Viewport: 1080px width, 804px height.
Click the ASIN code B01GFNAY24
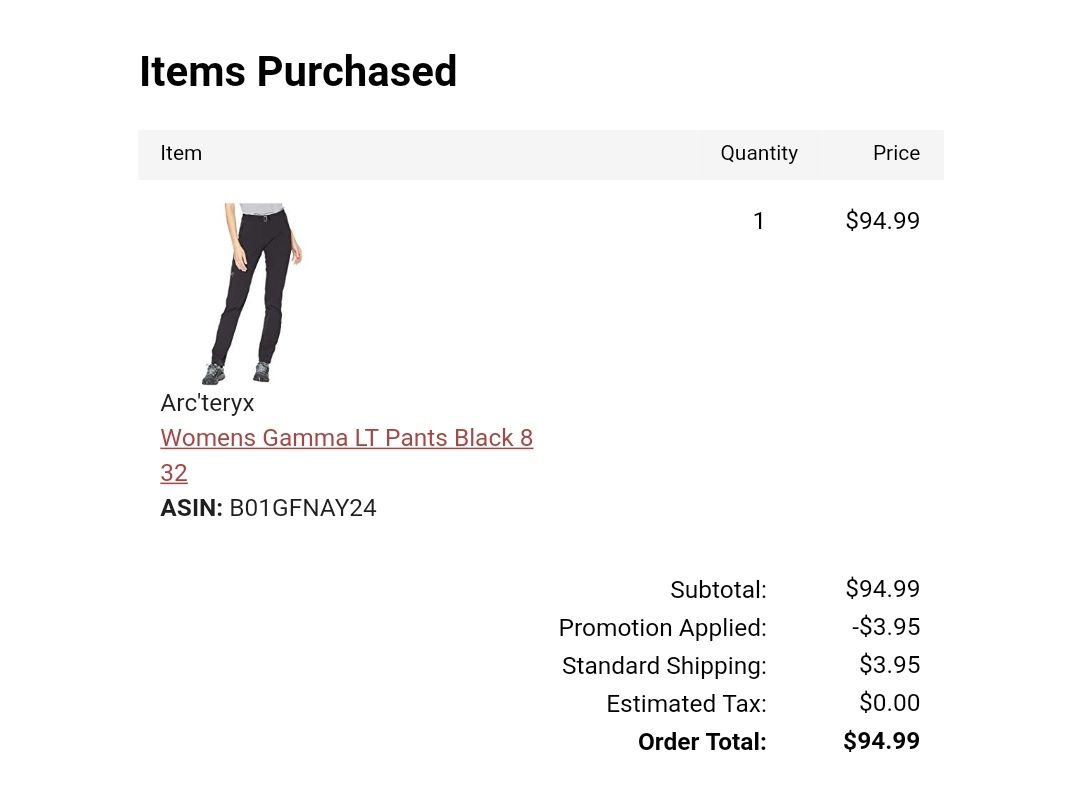(x=302, y=508)
